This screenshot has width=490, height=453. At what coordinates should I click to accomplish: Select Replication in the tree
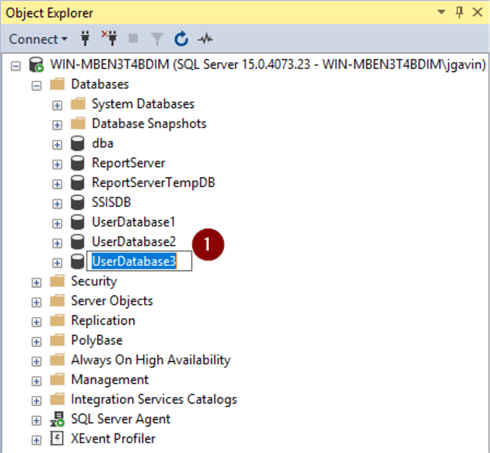(103, 321)
